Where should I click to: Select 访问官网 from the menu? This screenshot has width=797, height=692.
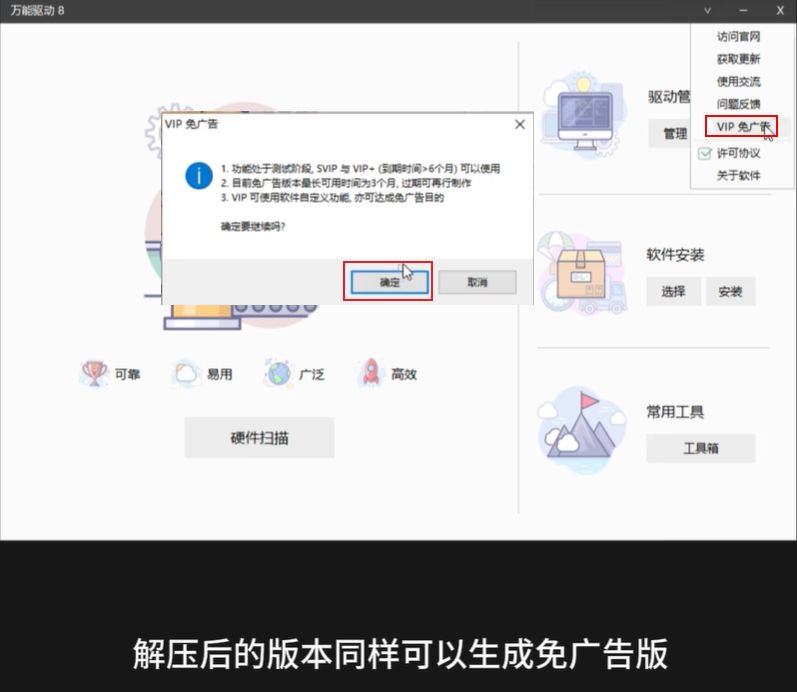coord(738,36)
